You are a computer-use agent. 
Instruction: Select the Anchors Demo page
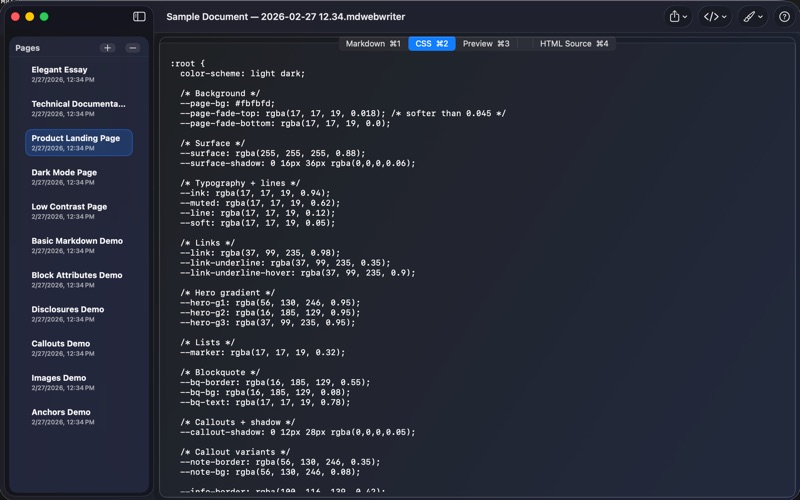79,416
